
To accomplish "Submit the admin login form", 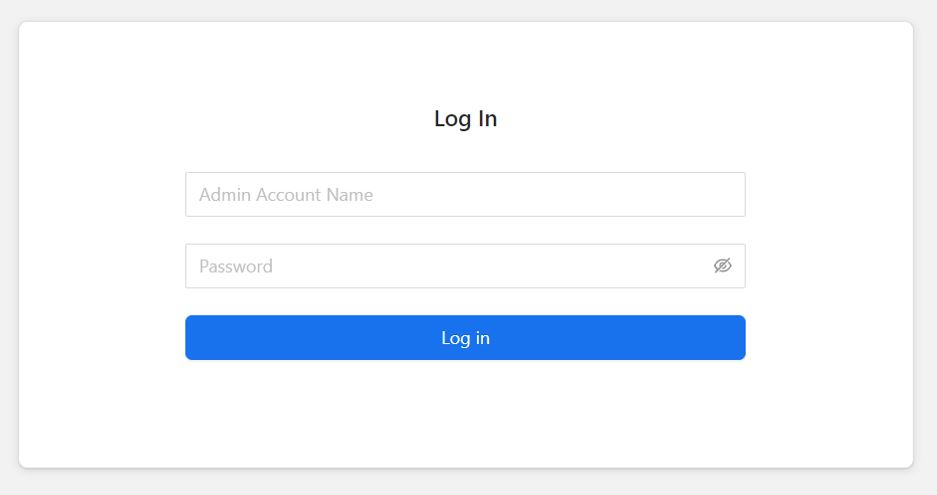I will 465,338.
